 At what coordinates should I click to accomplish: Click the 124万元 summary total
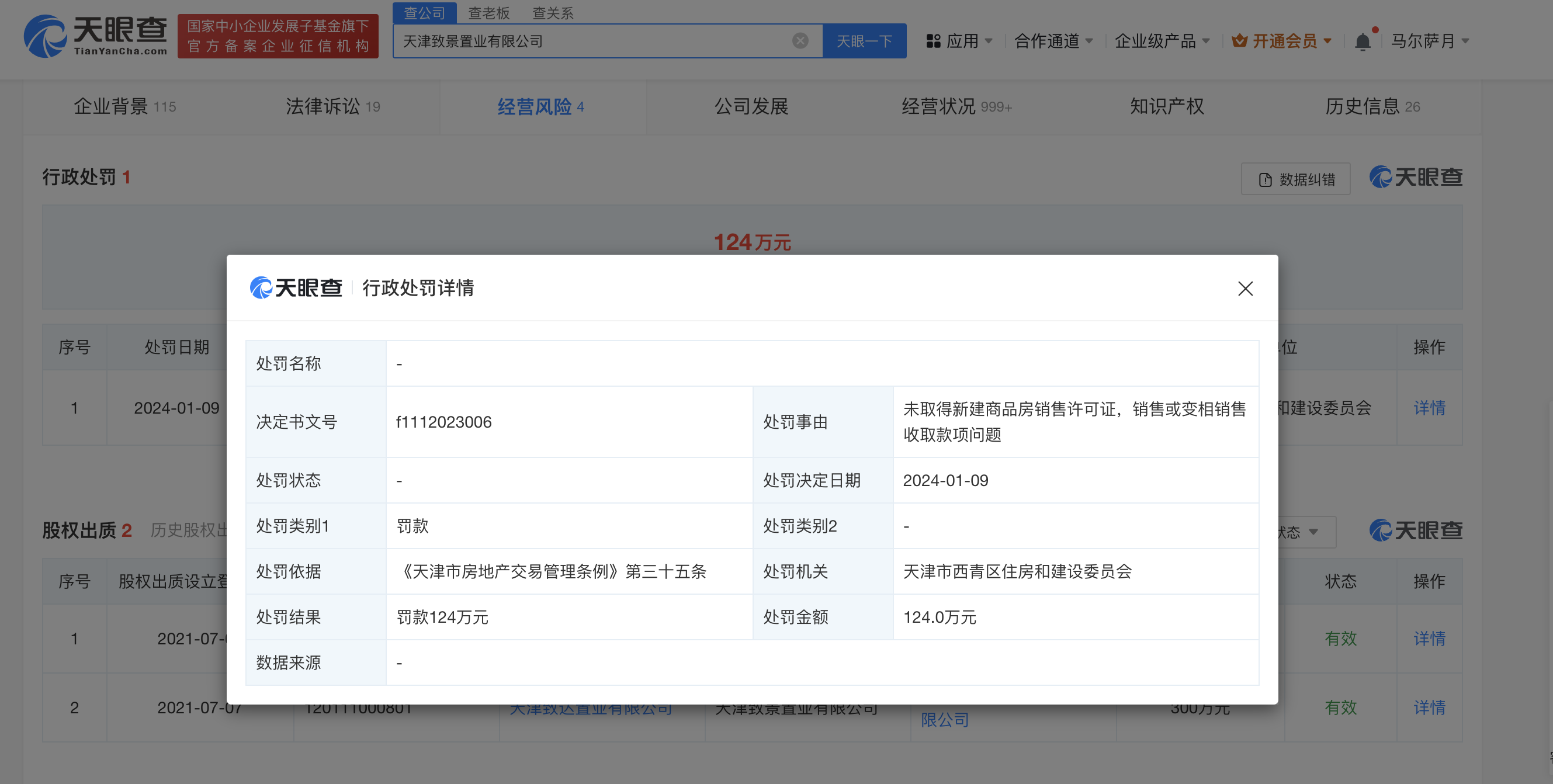(x=752, y=242)
